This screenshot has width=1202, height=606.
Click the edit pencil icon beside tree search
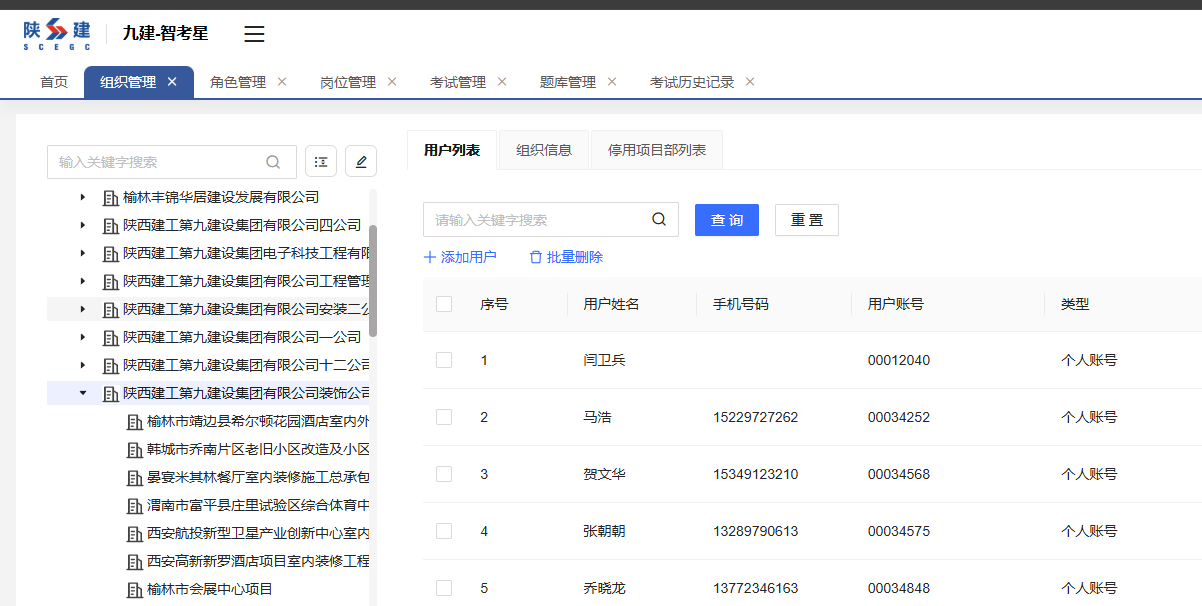(x=361, y=161)
